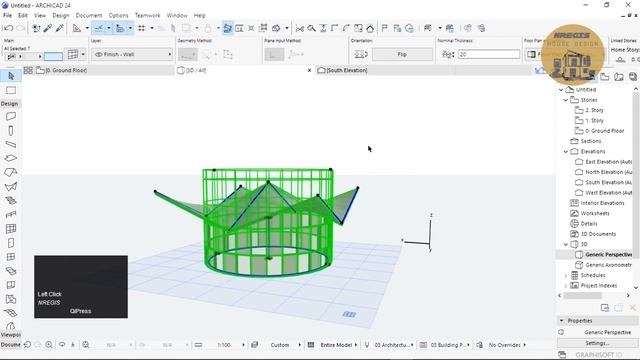This screenshot has width=640, height=360.
Task: Open the Document menu
Action: point(89,16)
